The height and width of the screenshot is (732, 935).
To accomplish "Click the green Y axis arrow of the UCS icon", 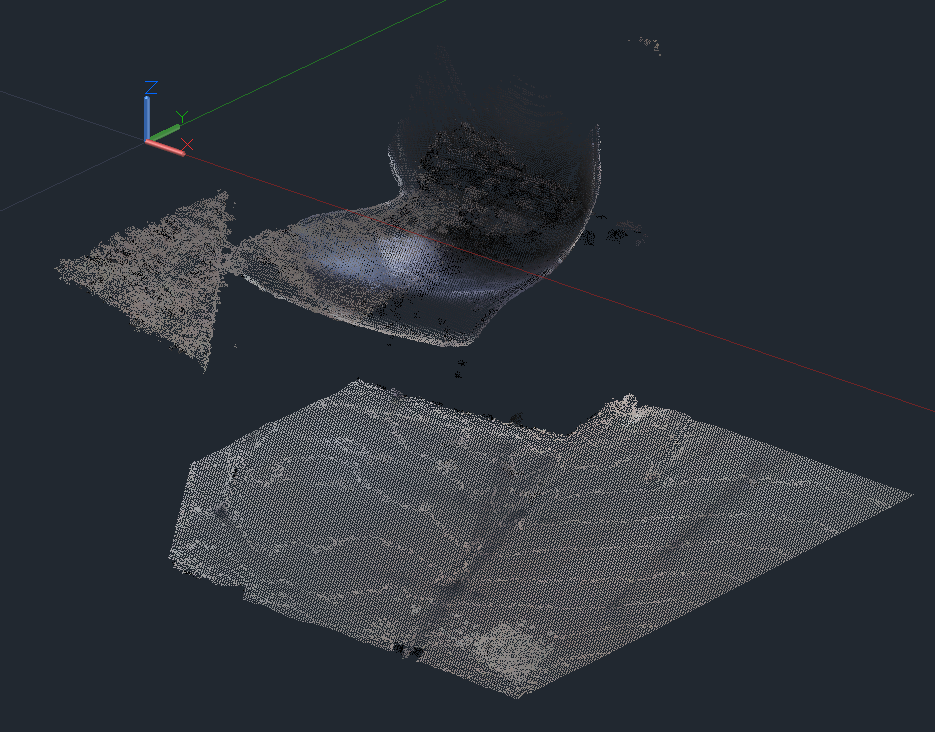I will [x=166, y=129].
